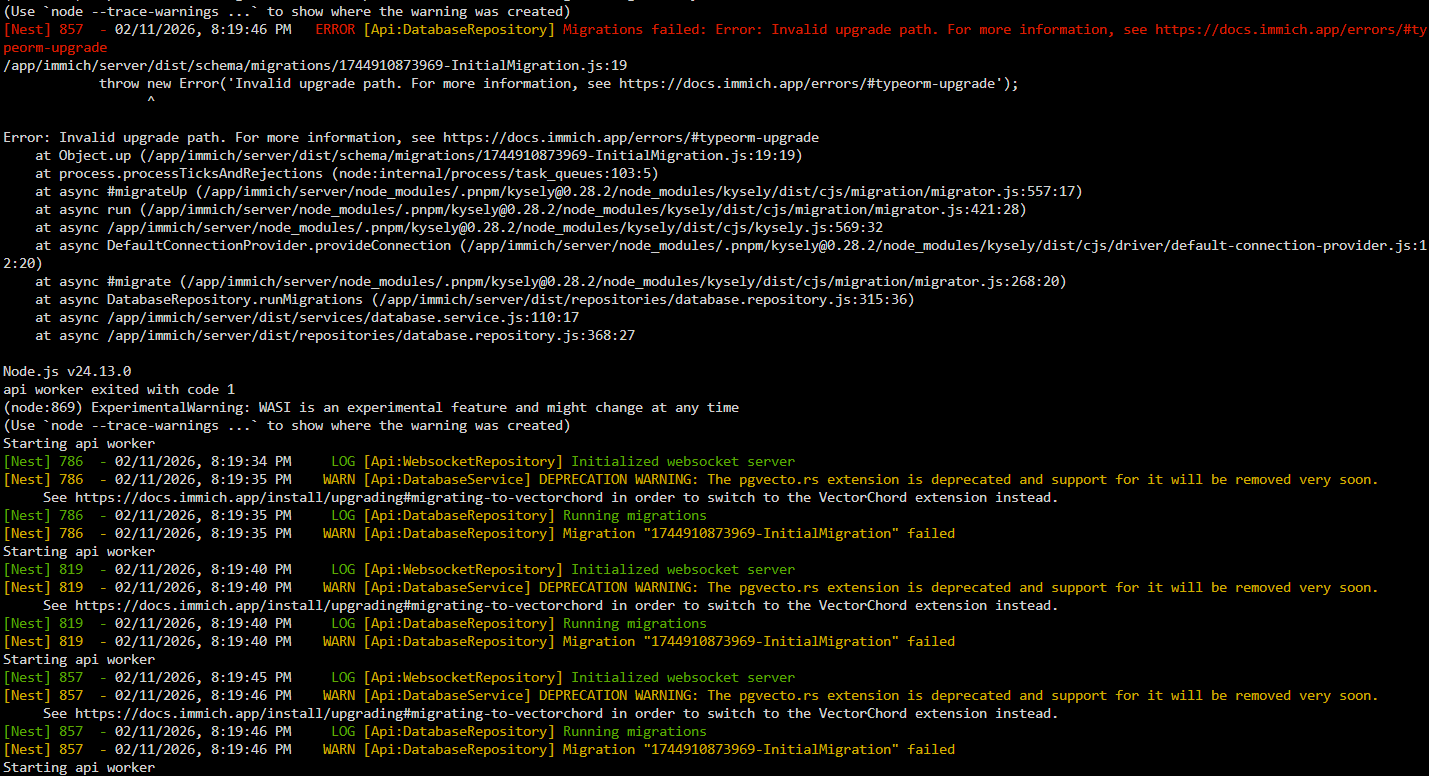Click the InitialMigration failed warning for PID 786
This screenshot has width=1429, height=776.
click(759, 534)
